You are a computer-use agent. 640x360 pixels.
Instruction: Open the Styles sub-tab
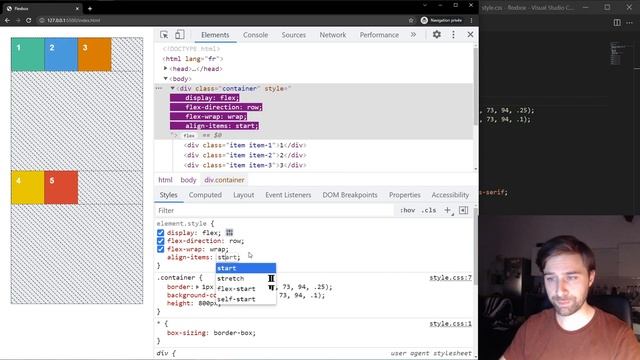coord(169,195)
